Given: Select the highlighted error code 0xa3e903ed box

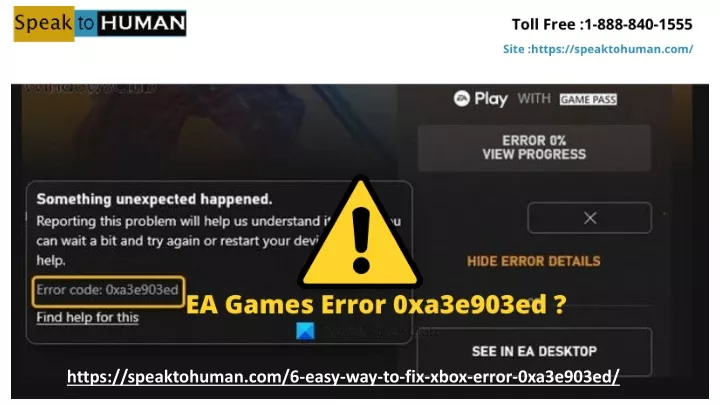Looking at the screenshot, I should 108,291.
